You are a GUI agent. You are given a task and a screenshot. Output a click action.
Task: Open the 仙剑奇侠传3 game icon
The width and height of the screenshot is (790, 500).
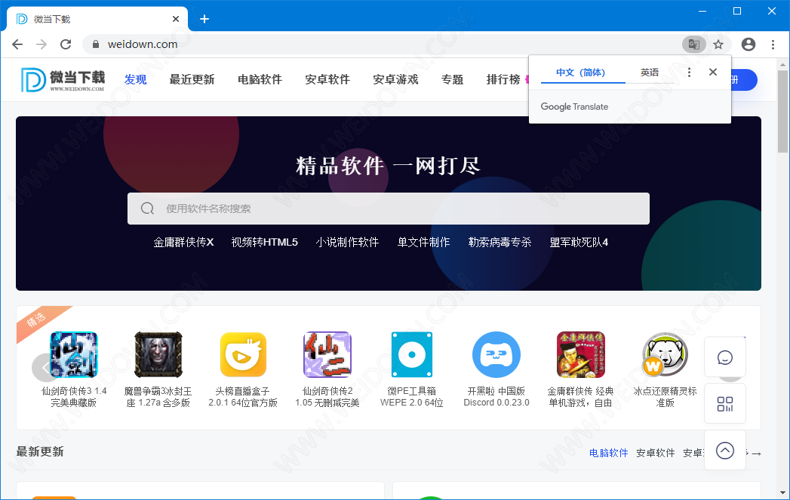coord(74,354)
